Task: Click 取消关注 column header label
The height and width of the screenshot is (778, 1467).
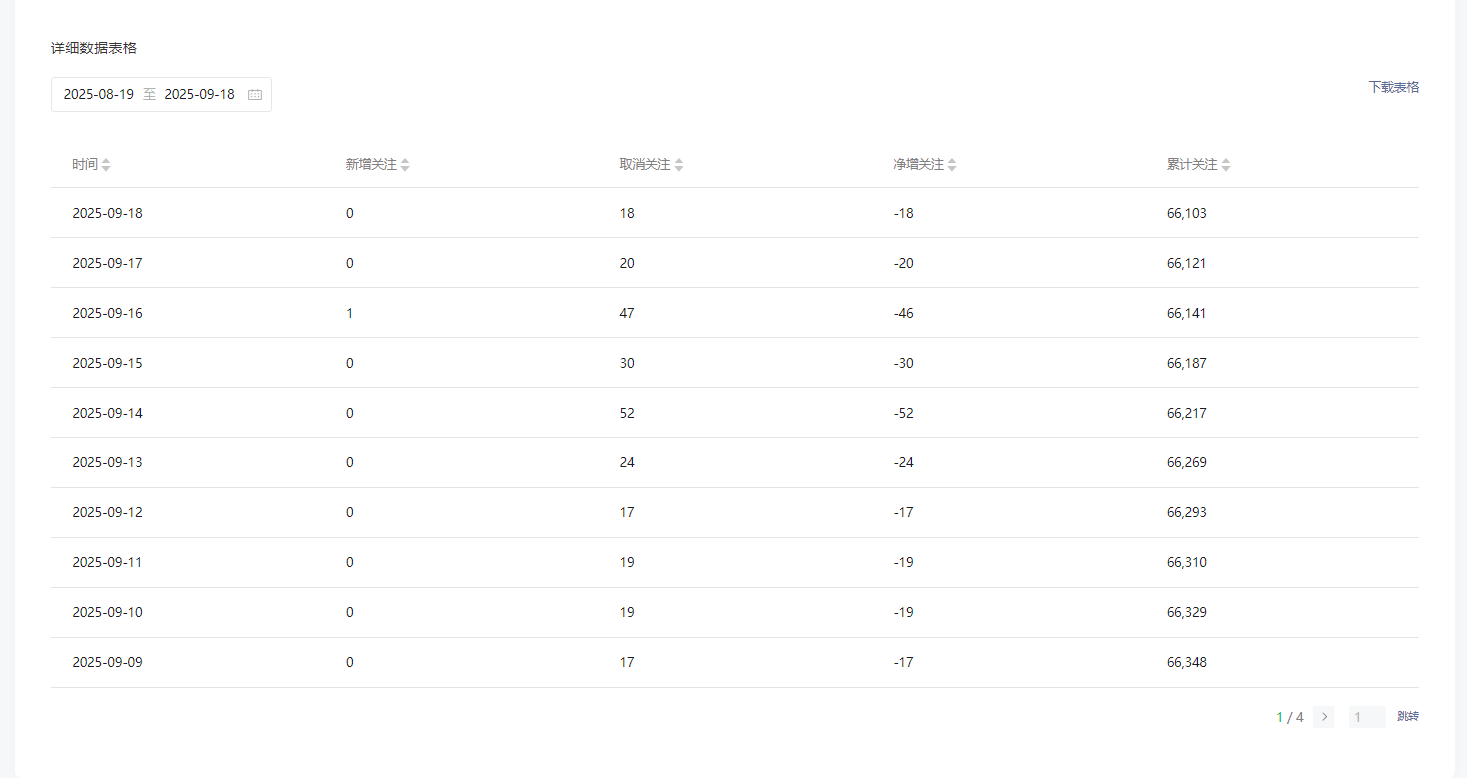Action: 645,165
